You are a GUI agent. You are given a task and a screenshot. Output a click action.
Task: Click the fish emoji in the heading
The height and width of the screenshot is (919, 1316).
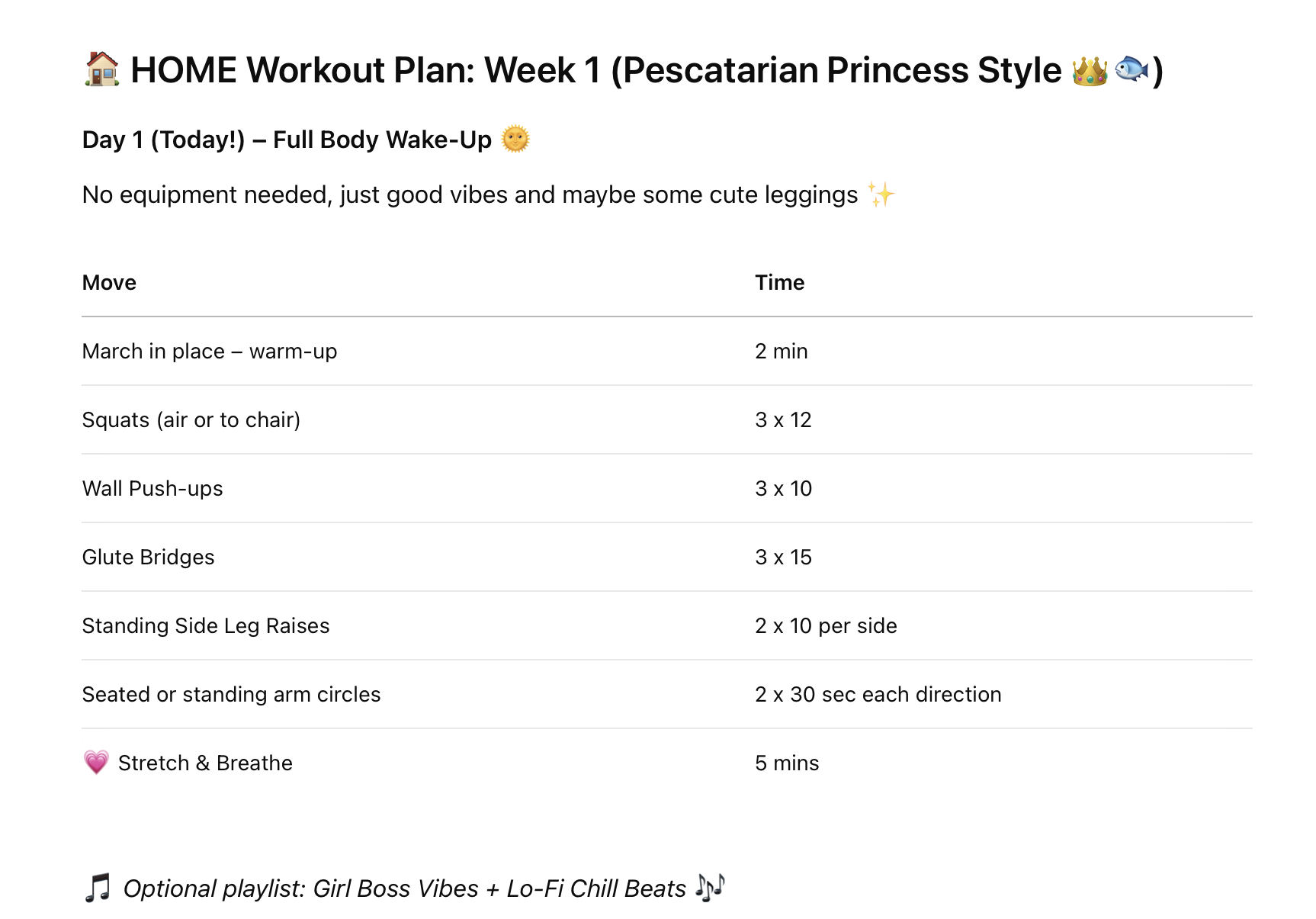click(x=1131, y=69)
